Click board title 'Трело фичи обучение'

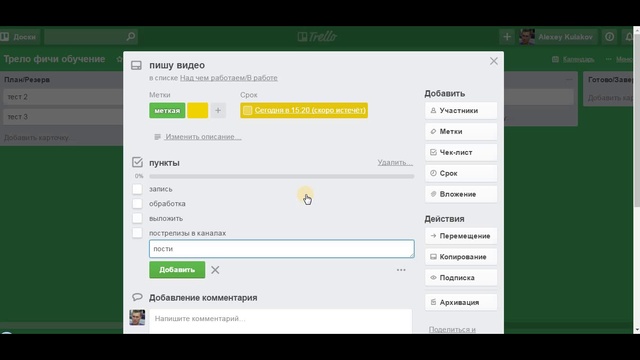(54, 59)
